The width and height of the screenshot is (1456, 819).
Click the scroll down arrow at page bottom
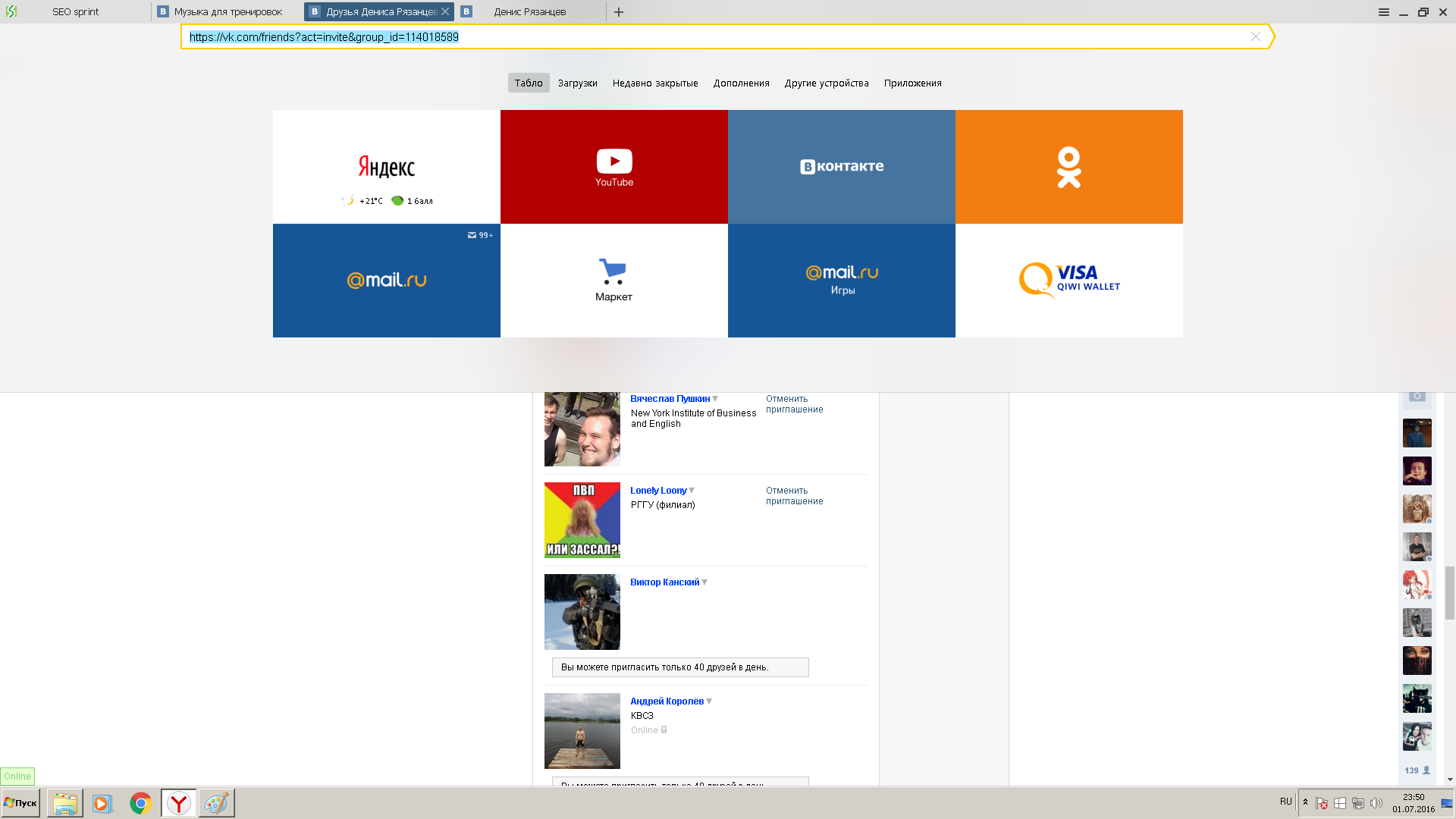(x=1450, y=780)
